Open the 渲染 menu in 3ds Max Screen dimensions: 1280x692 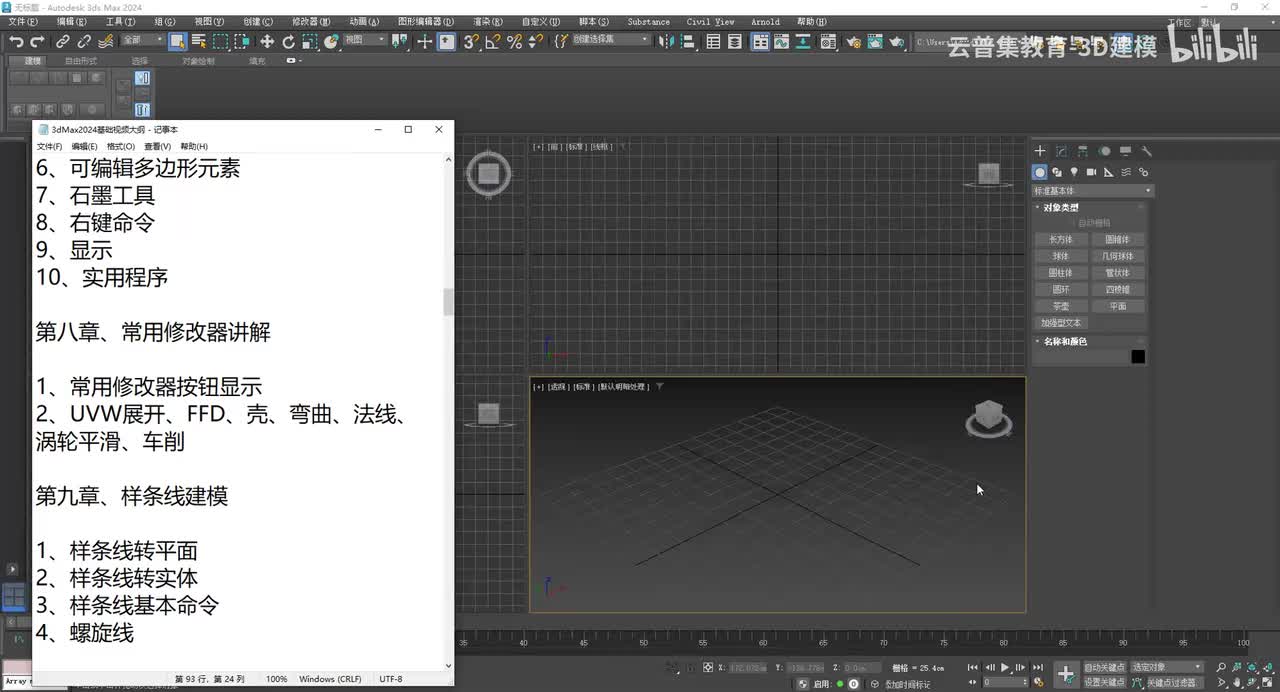tap(487, 21)
